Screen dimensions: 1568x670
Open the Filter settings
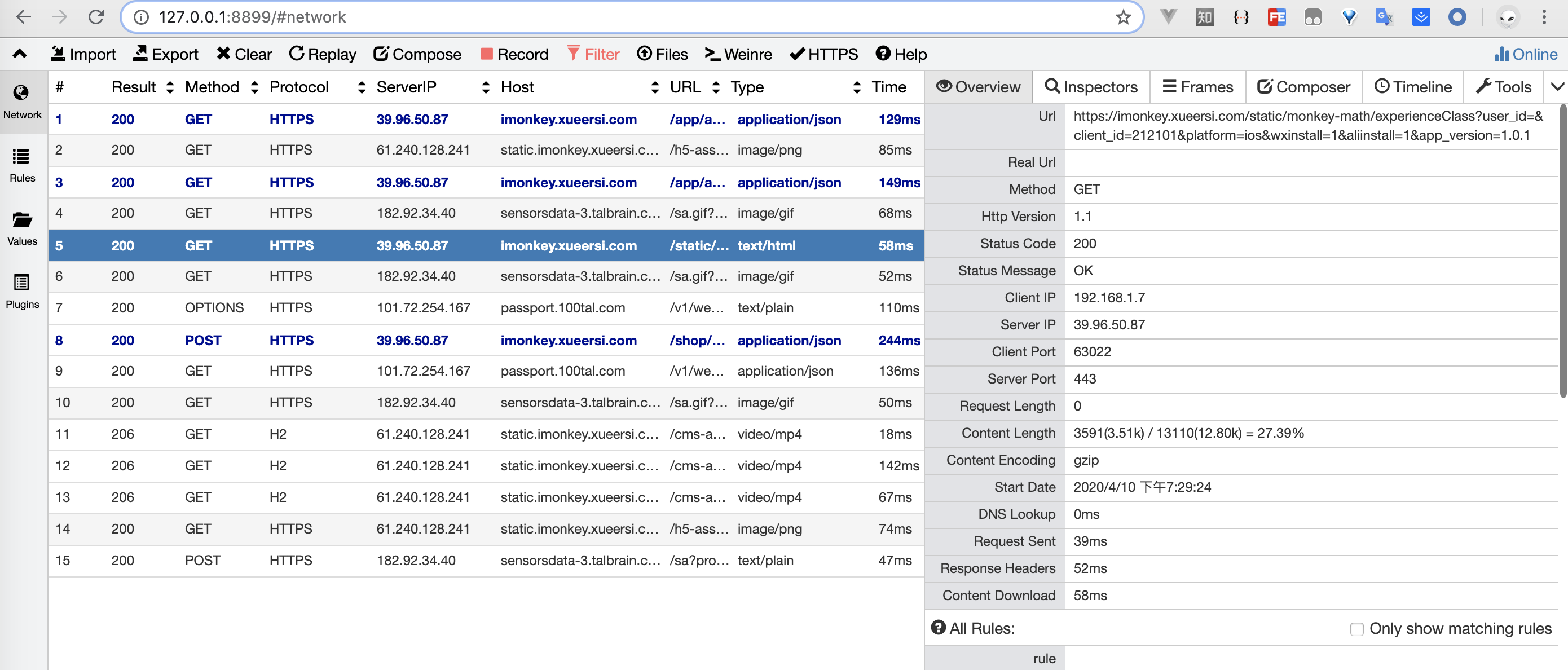(x=593, y=54)
